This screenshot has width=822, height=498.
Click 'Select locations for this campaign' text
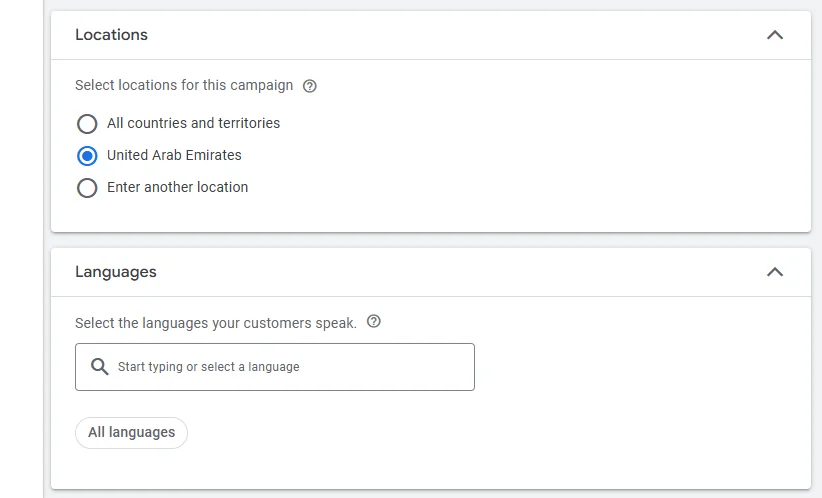click(184, 86)
